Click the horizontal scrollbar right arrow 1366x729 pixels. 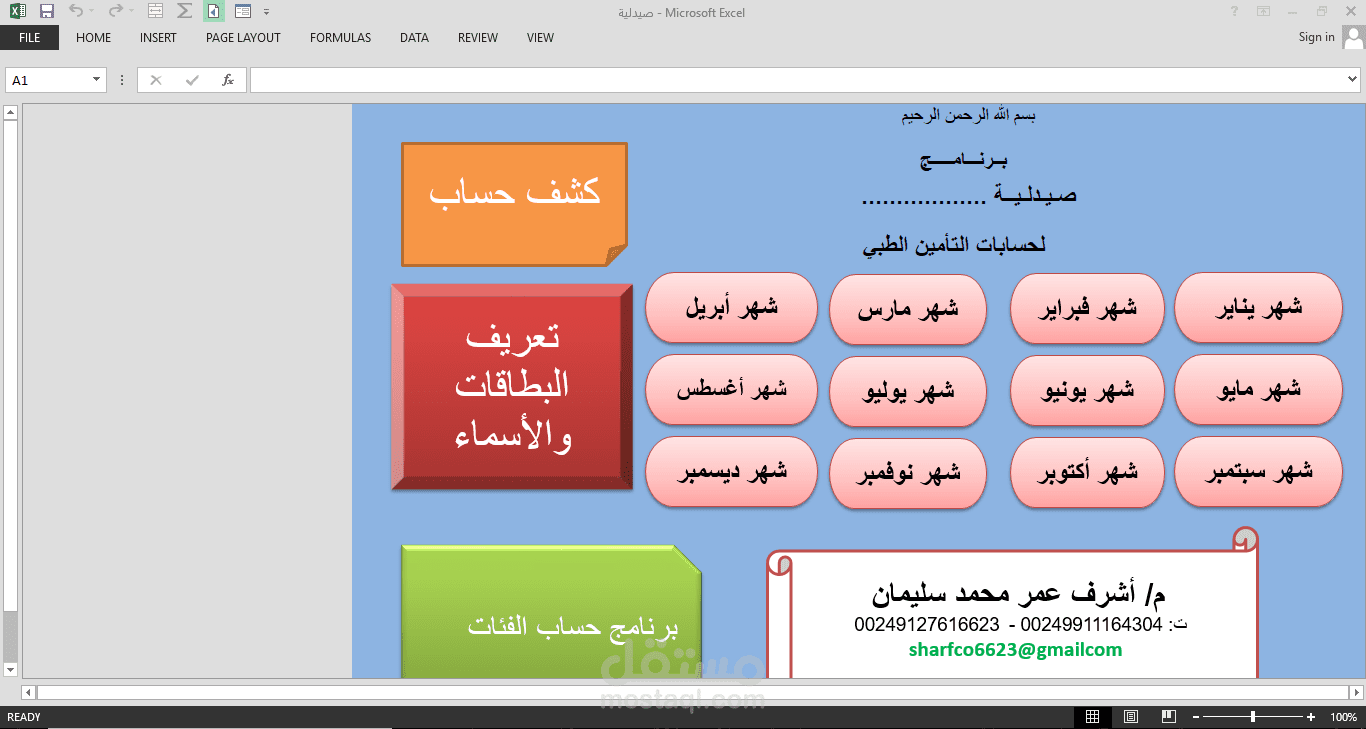pos(1356,692)
